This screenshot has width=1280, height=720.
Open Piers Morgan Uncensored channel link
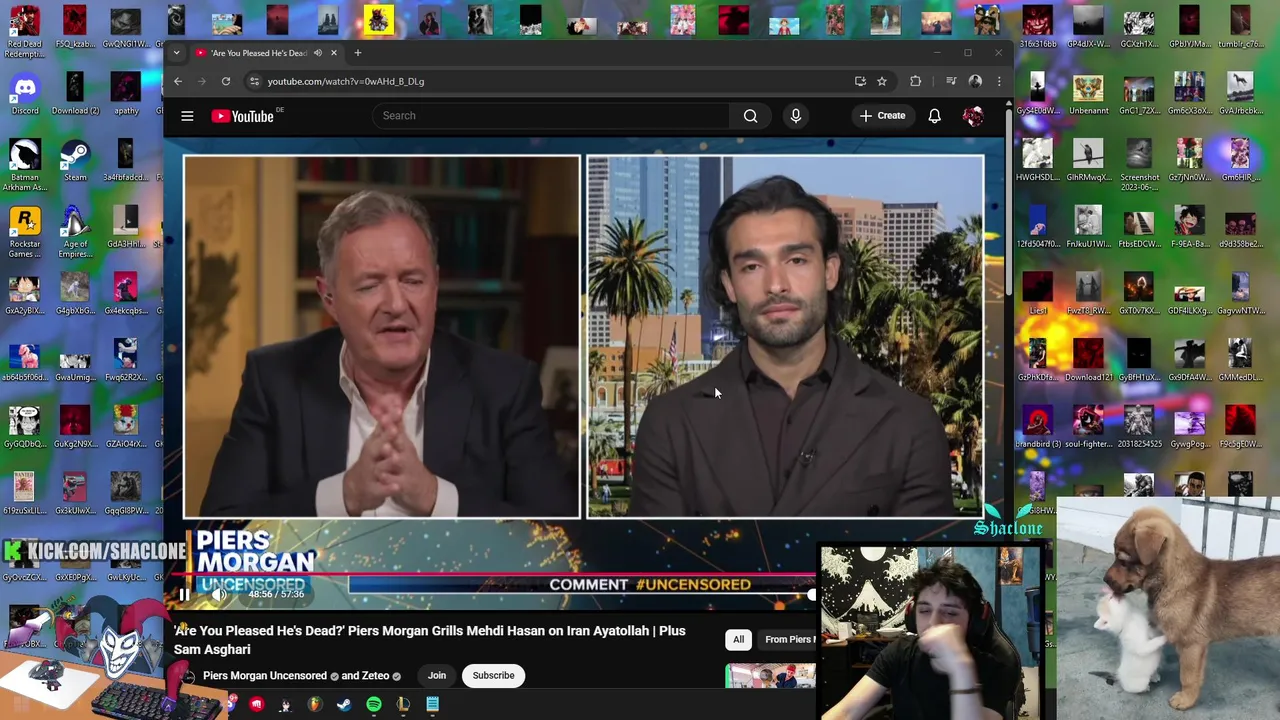coord(264,676)
